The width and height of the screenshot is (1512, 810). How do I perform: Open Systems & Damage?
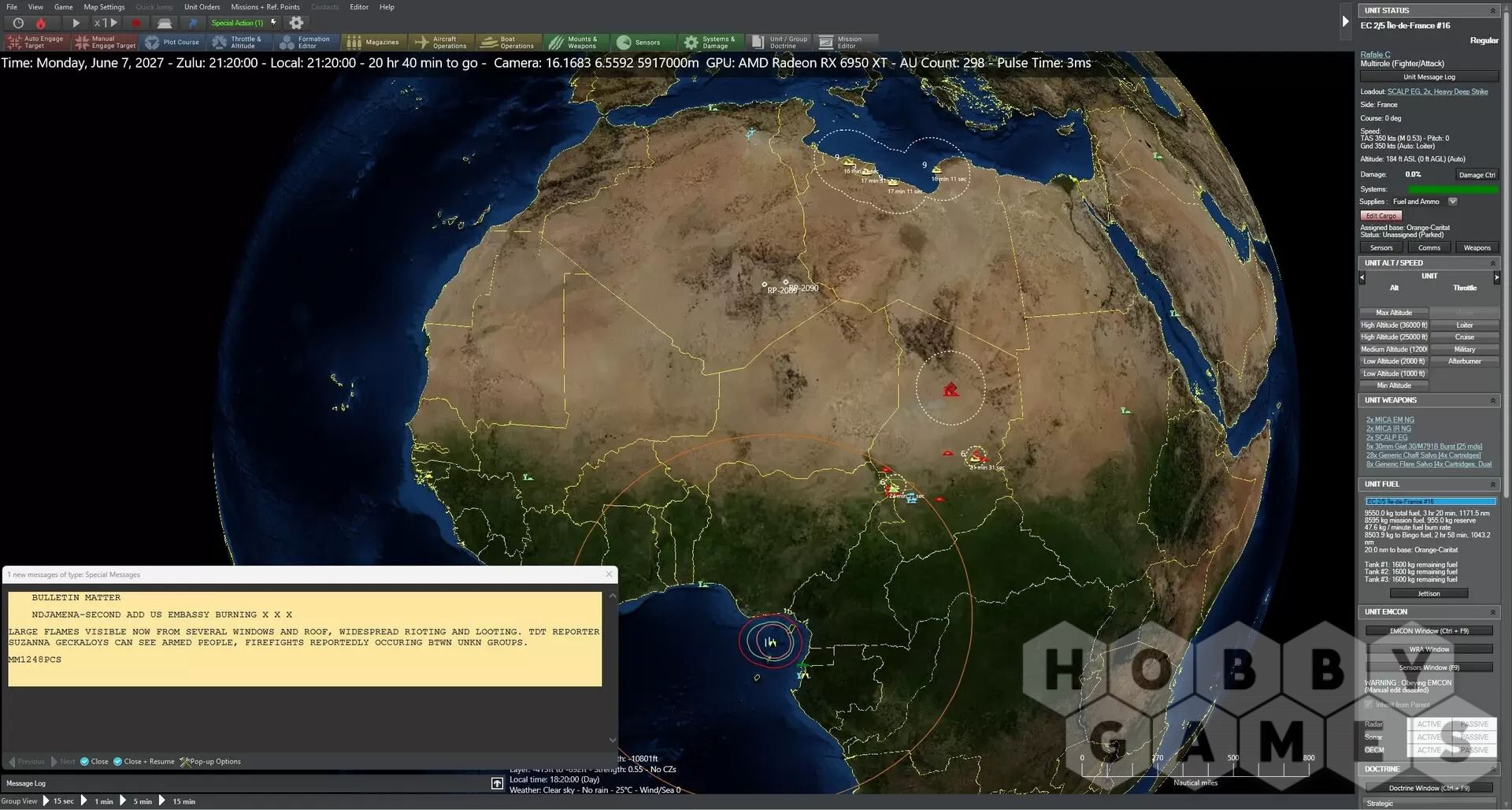tap(713, 42)
